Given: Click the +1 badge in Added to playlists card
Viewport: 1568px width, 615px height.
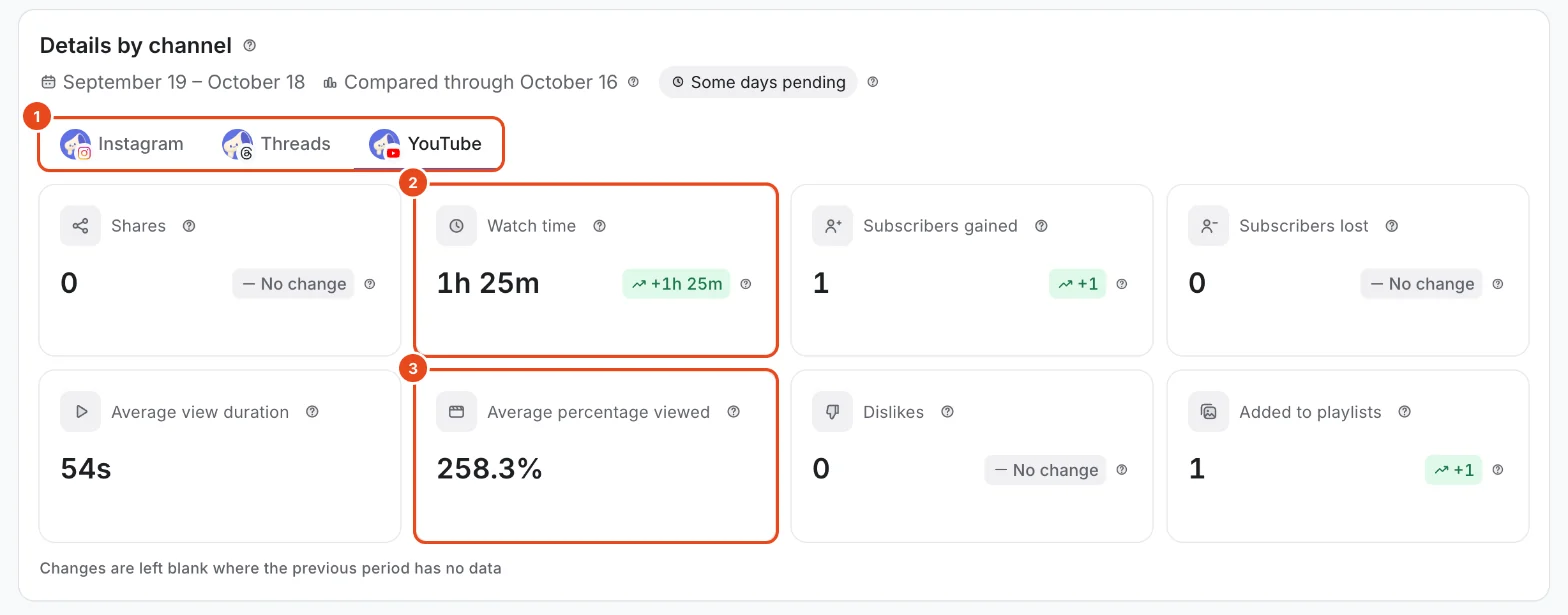Looking at the screenshot, I should pyautogui.click(x=1453, y=470).
